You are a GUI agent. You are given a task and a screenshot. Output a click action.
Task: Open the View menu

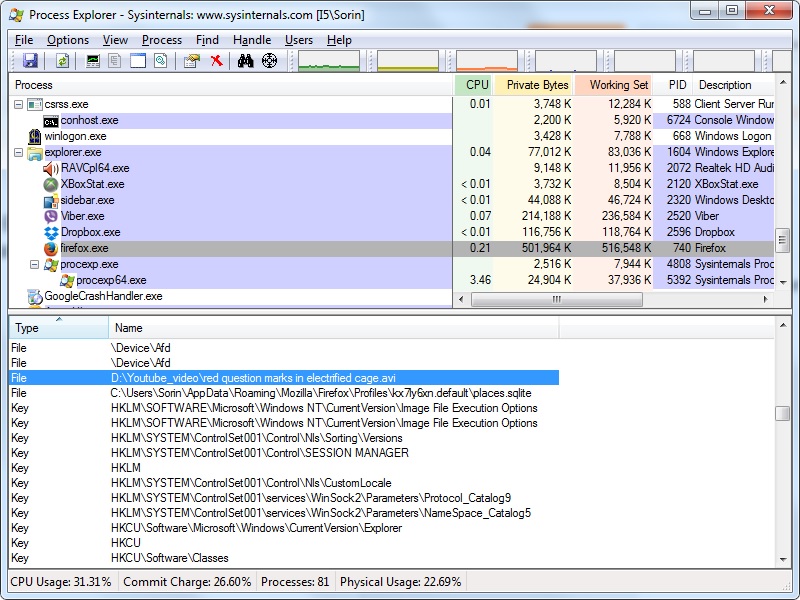click(x=115, y=40)
